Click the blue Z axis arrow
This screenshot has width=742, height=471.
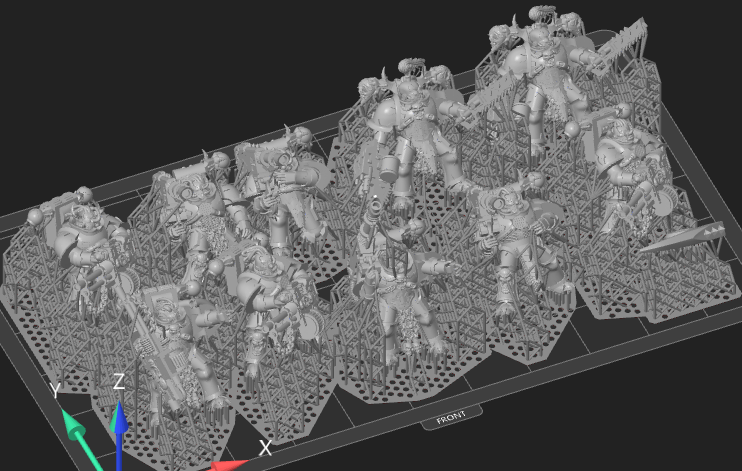pyautogui.click(x=120, y=435)
